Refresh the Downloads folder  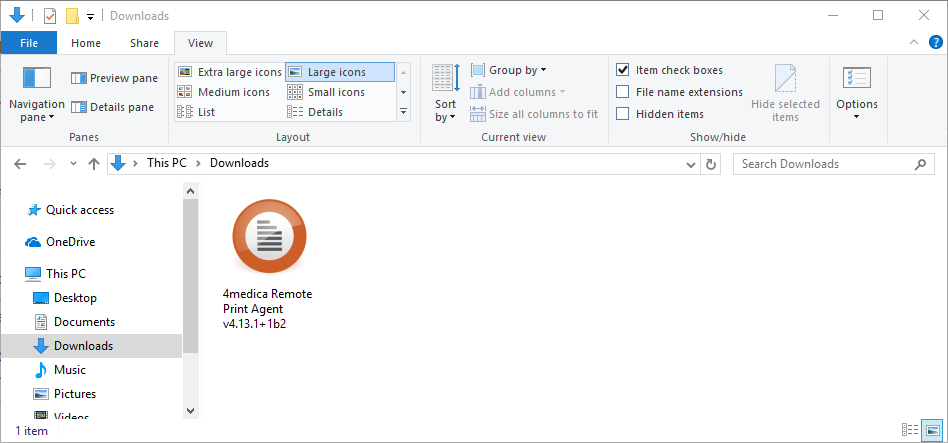[711, 164]
